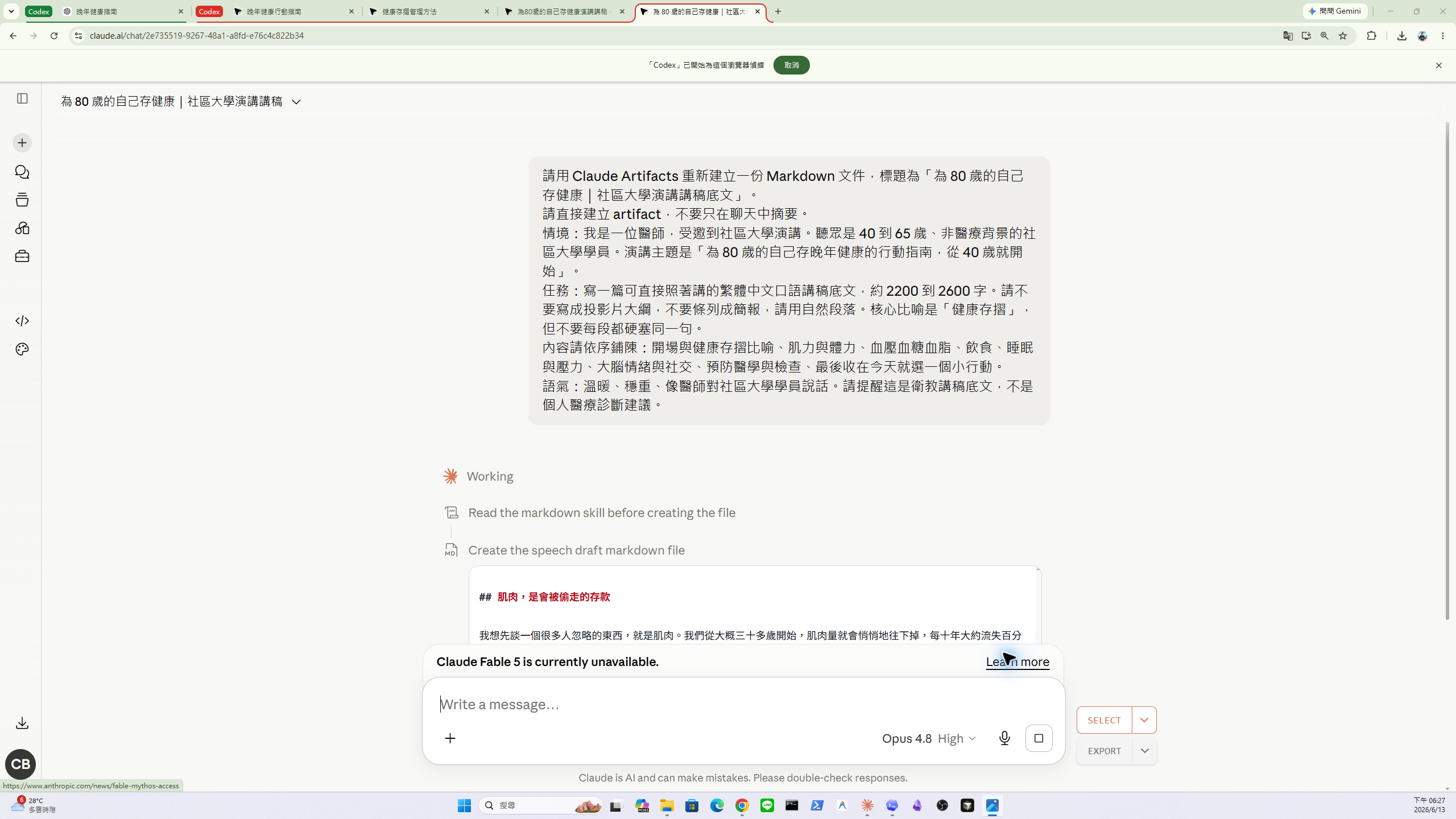The width and height of the screenshot is (1456, 819).
Task: Reload the page
Action: click(54, 36)
